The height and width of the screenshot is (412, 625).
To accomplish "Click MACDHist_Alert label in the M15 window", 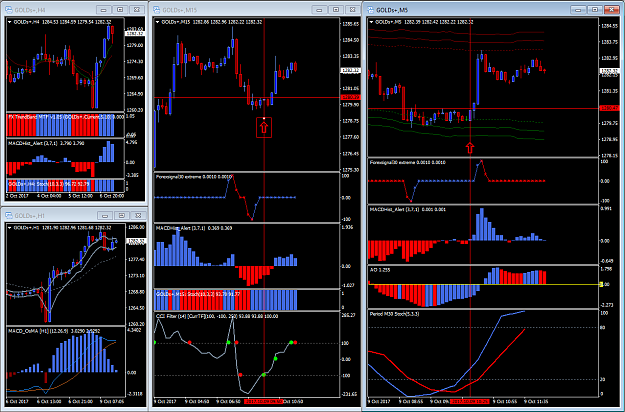I will coord(194,228).
